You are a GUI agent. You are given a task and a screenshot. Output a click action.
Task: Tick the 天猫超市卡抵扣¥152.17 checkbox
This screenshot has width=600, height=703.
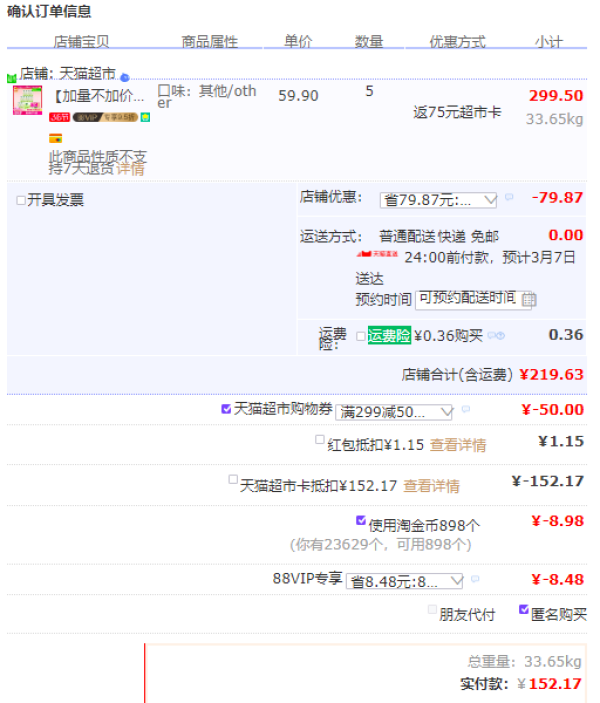(x=233, y=479)
